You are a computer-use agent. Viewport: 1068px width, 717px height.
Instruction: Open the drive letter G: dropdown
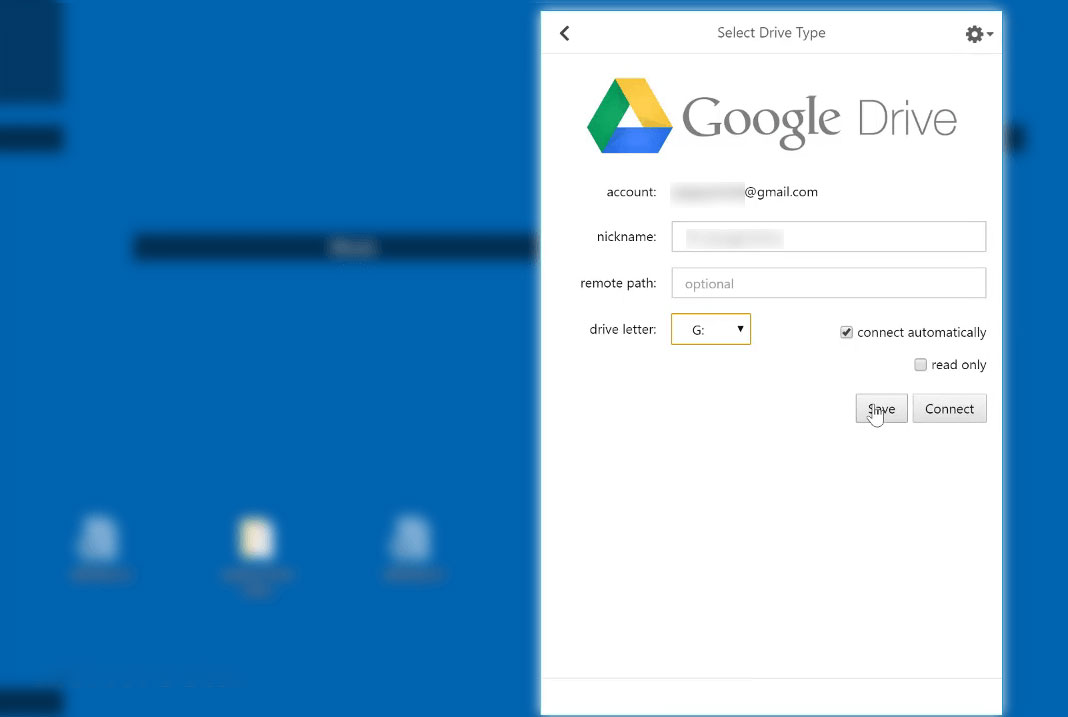[710, 329]
